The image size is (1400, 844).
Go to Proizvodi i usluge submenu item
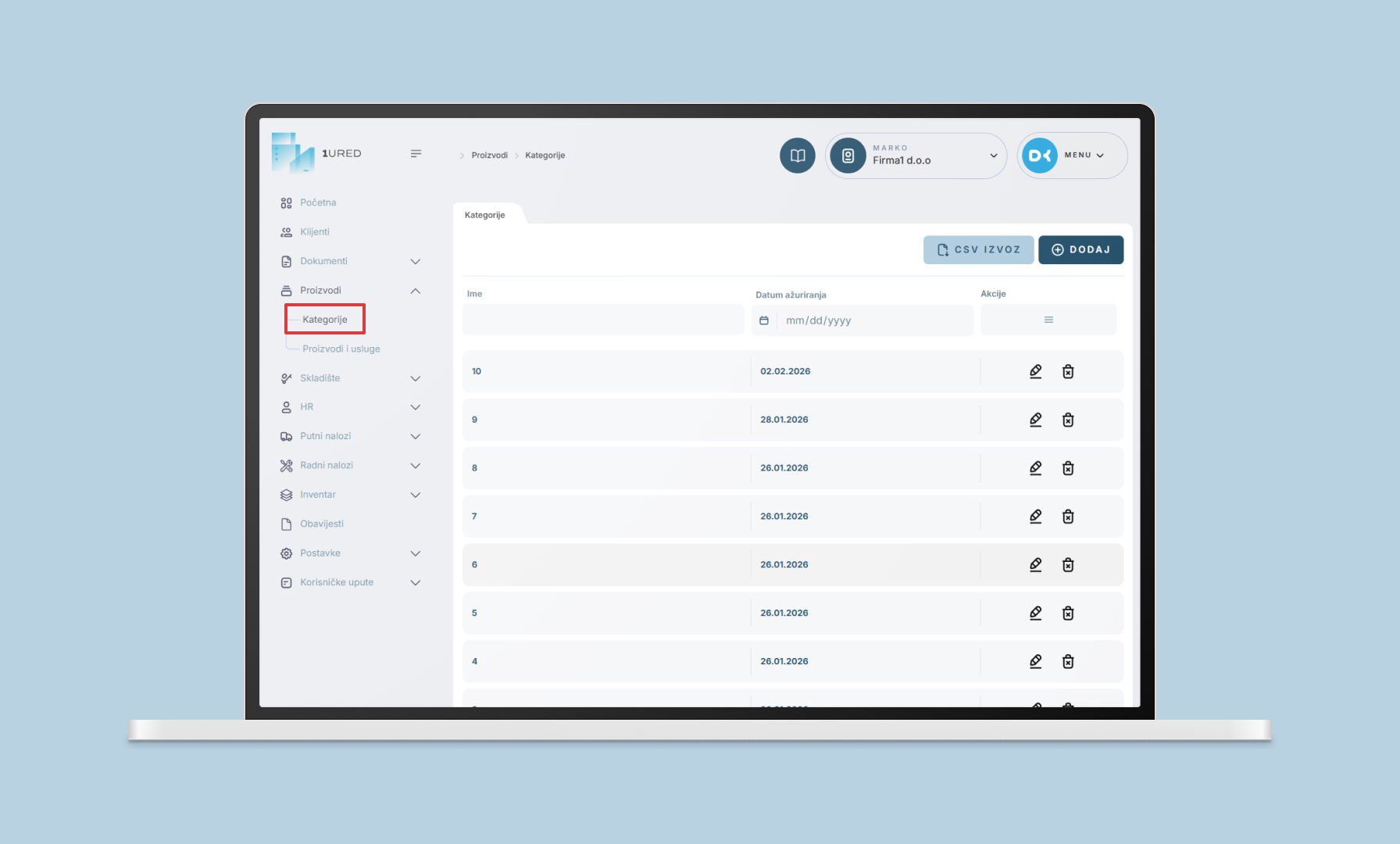(341, 349)
